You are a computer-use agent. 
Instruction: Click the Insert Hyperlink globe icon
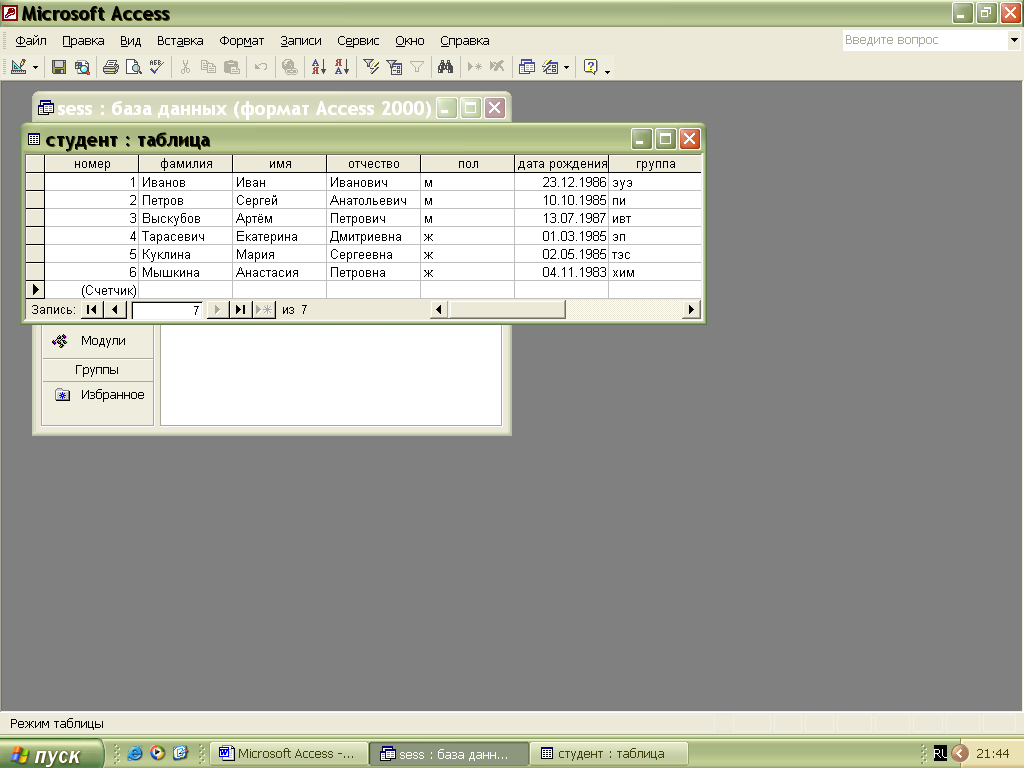[x=290, y=67]
